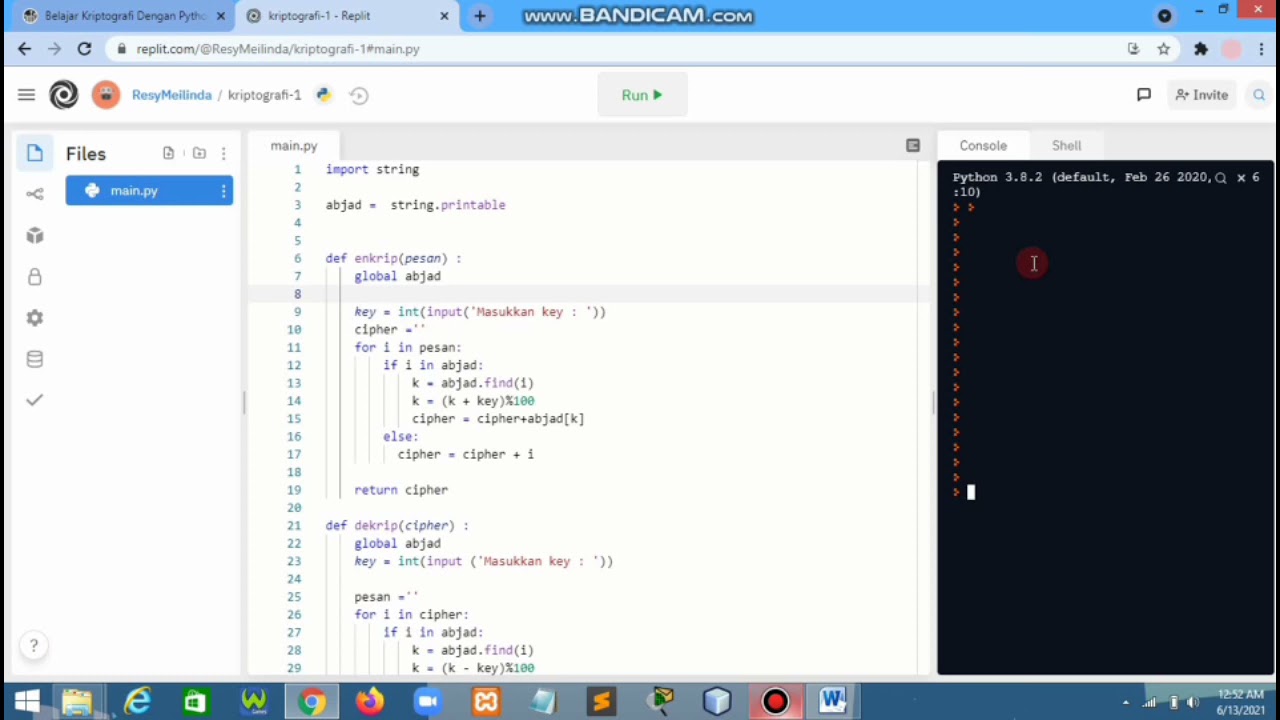
Task: Open Chrome three-dot menu
Action: (x=1261, y=49)
